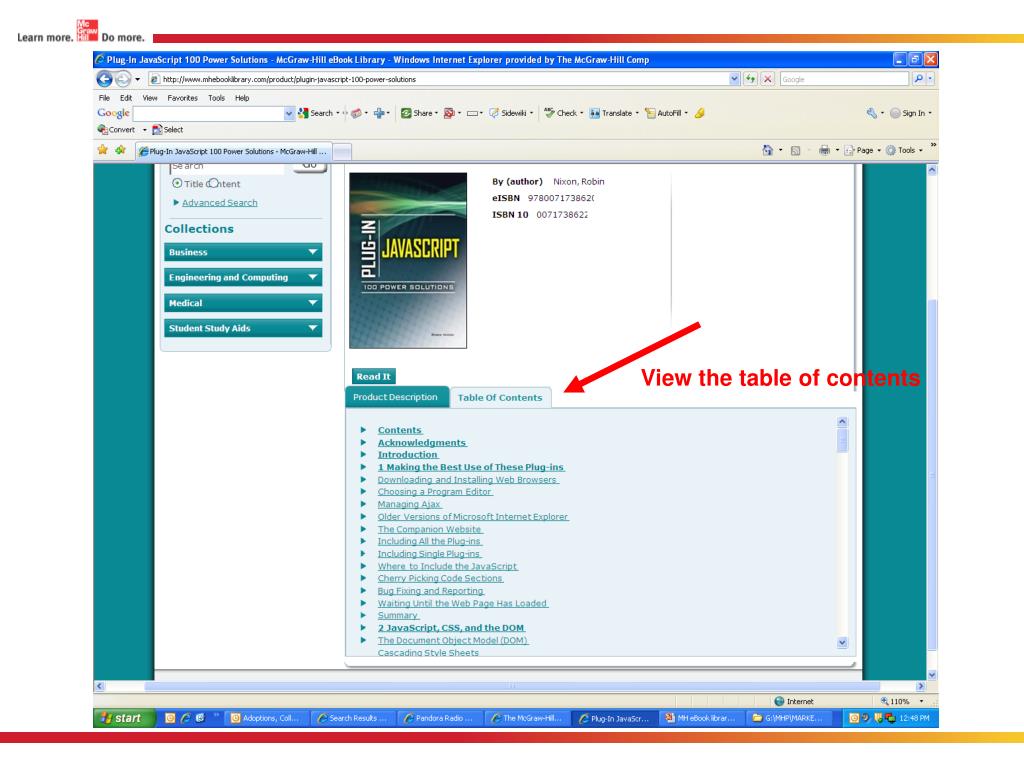
Task: Open the address bar history dropdown arrow
Action: tap(735, 79)
